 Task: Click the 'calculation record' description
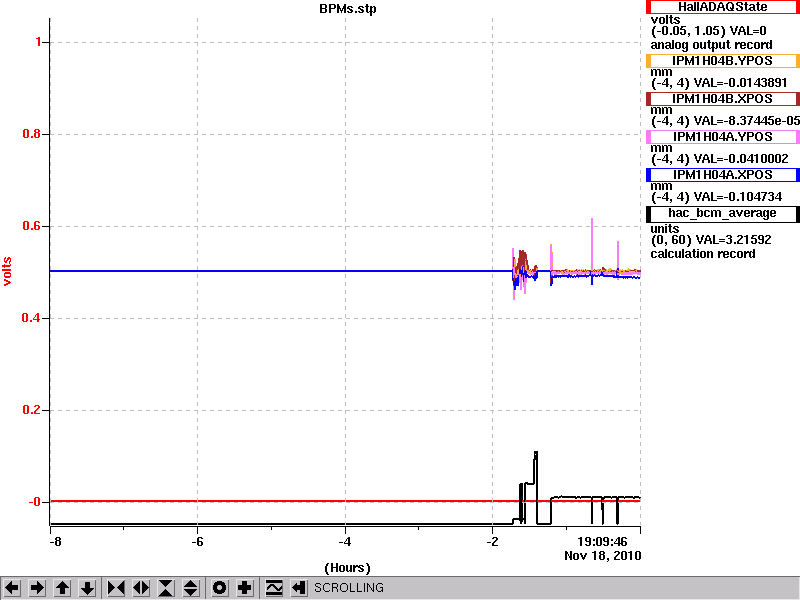tap(703, 254)
